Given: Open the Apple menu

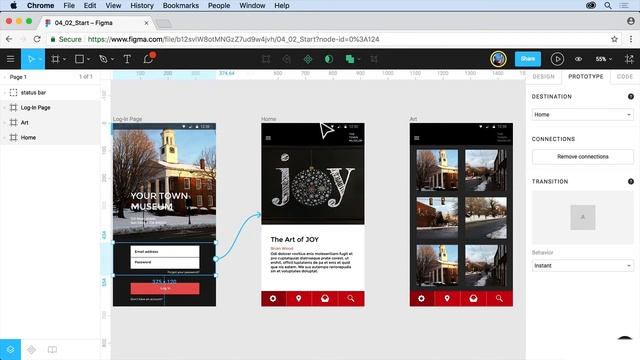Looking at the screenshot, I should (x=13, y=6).
